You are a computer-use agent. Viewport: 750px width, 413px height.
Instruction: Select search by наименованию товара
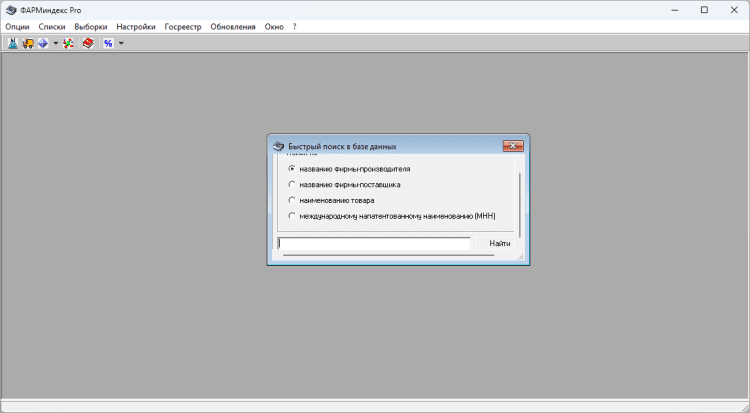pyautogui.click(x=331, y=201)
